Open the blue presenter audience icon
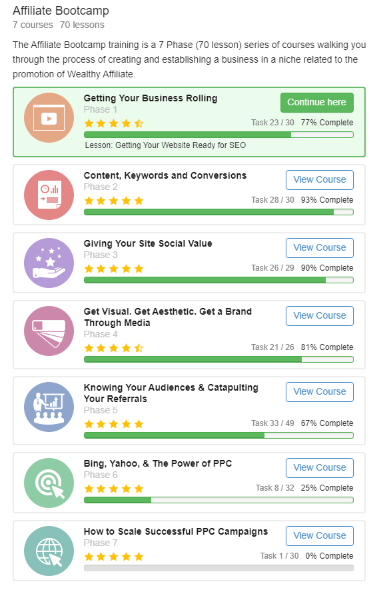 pyautogui.click(x=49, y=407)
